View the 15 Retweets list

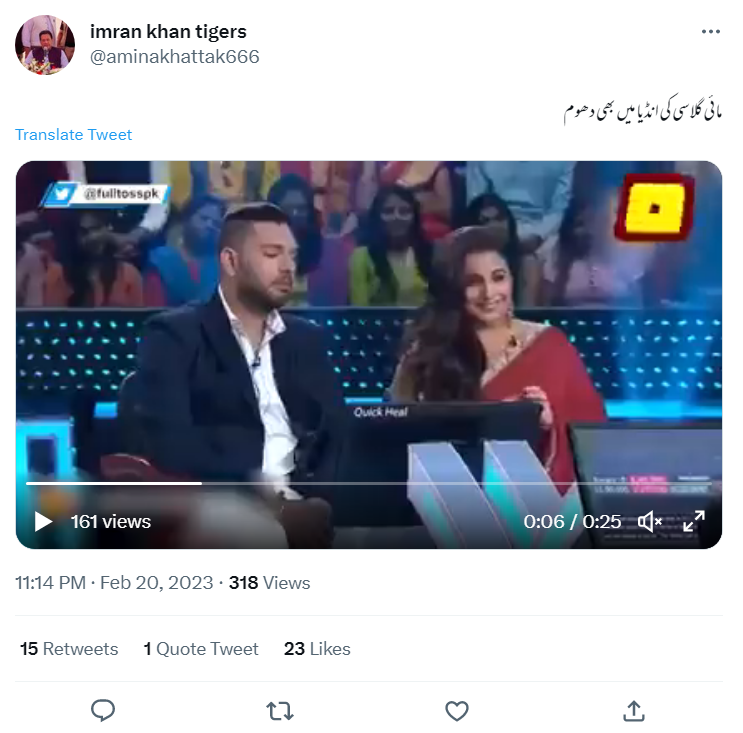click(x=69, y=649)
